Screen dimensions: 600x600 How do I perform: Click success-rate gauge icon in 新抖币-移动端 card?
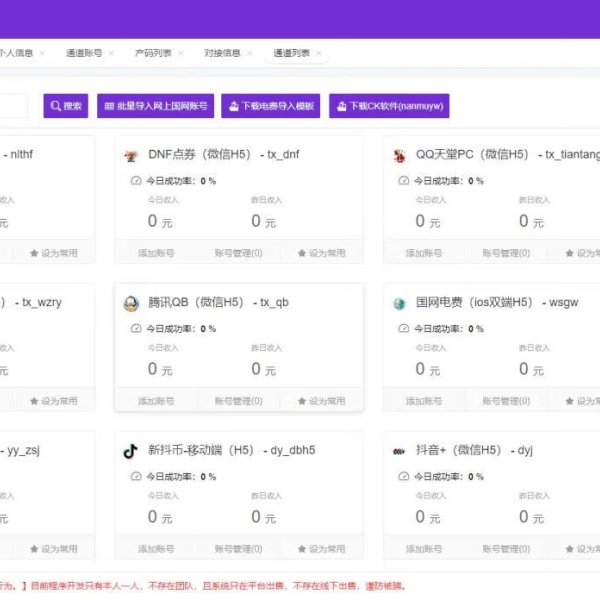click(x=136, y=476)
